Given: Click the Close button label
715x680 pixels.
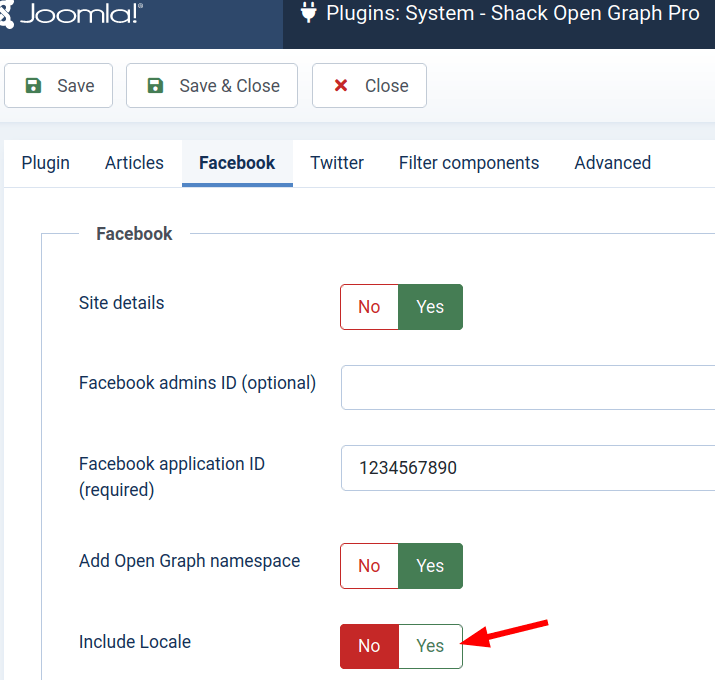Looking at the screenshot, I should 387,86.
